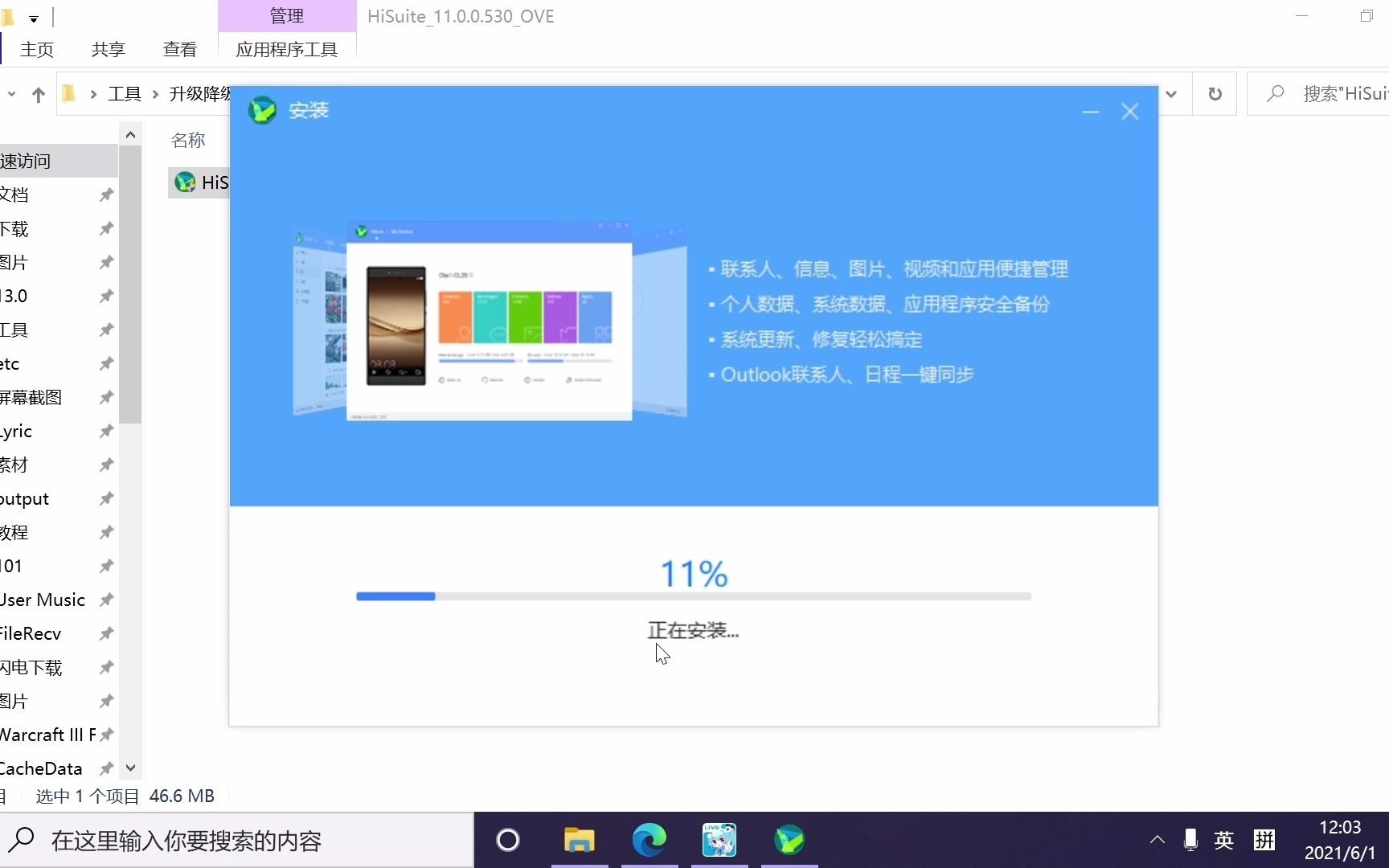The image size is (1389, 868).
Task: Click the Windows taskbar search box
Action: click(236, 840)
